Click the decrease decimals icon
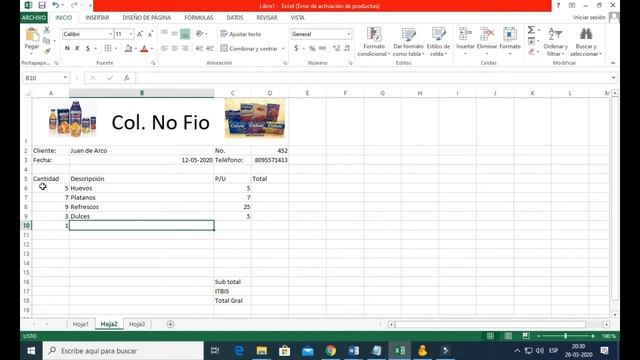 [x=347, y=49]
